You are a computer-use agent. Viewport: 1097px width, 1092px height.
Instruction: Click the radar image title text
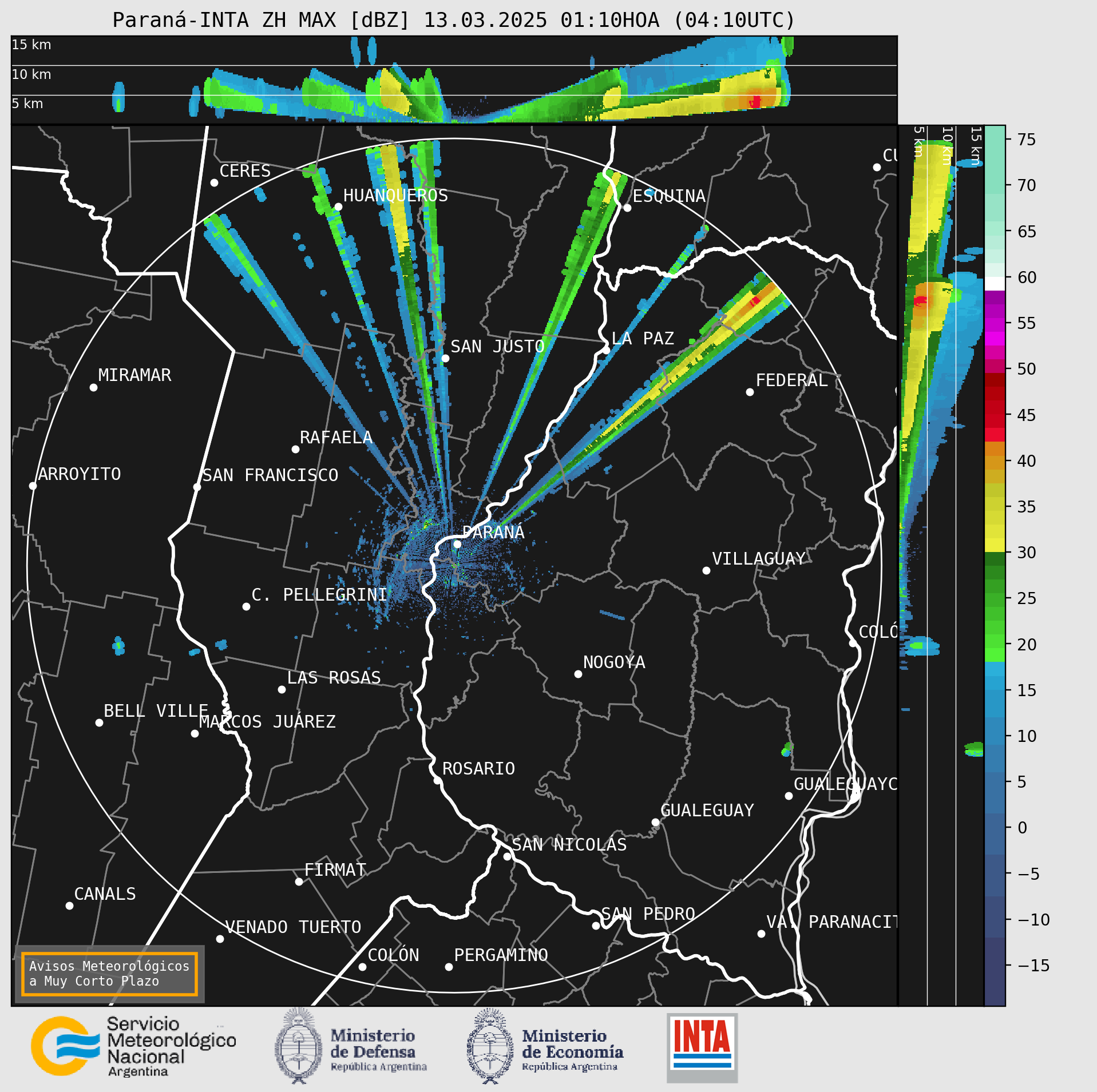[454, 20]
